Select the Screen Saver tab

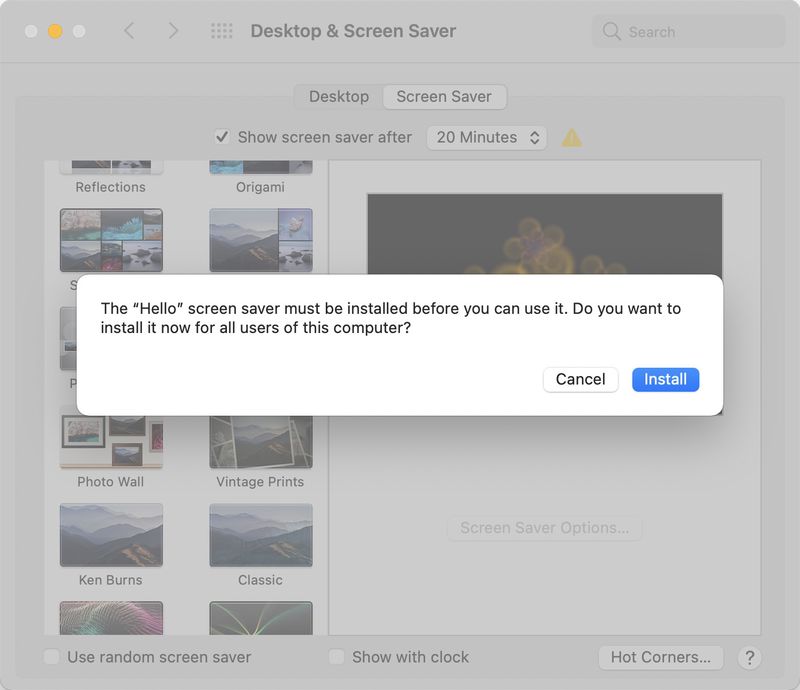point(445,96)
